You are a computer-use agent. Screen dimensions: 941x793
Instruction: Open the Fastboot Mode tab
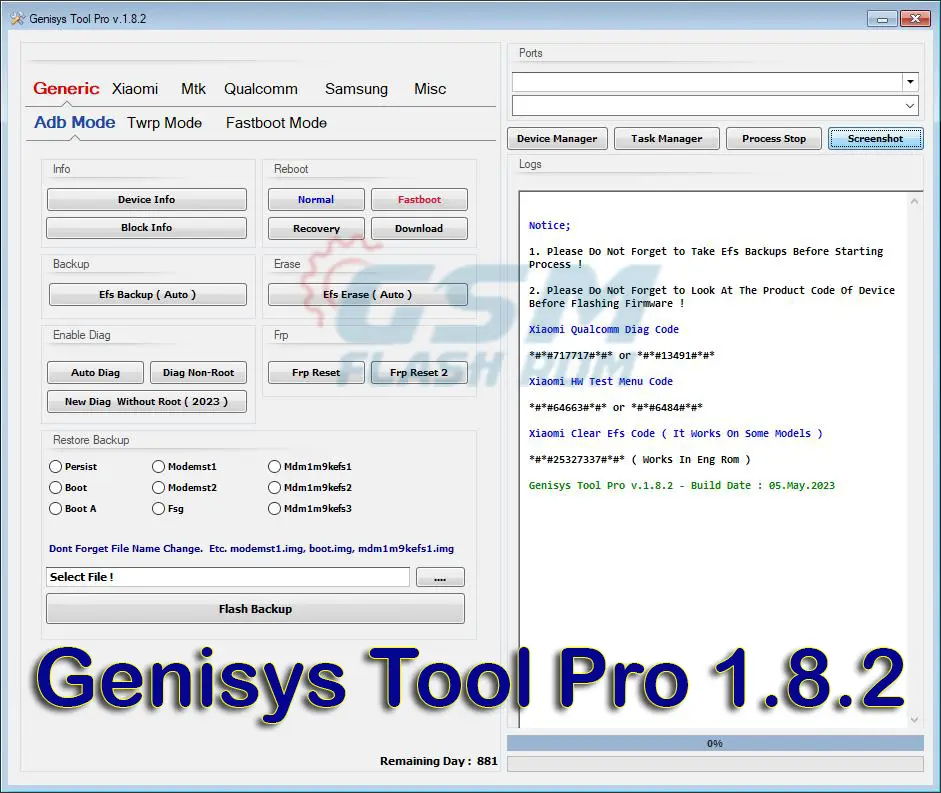click(275, 122)
